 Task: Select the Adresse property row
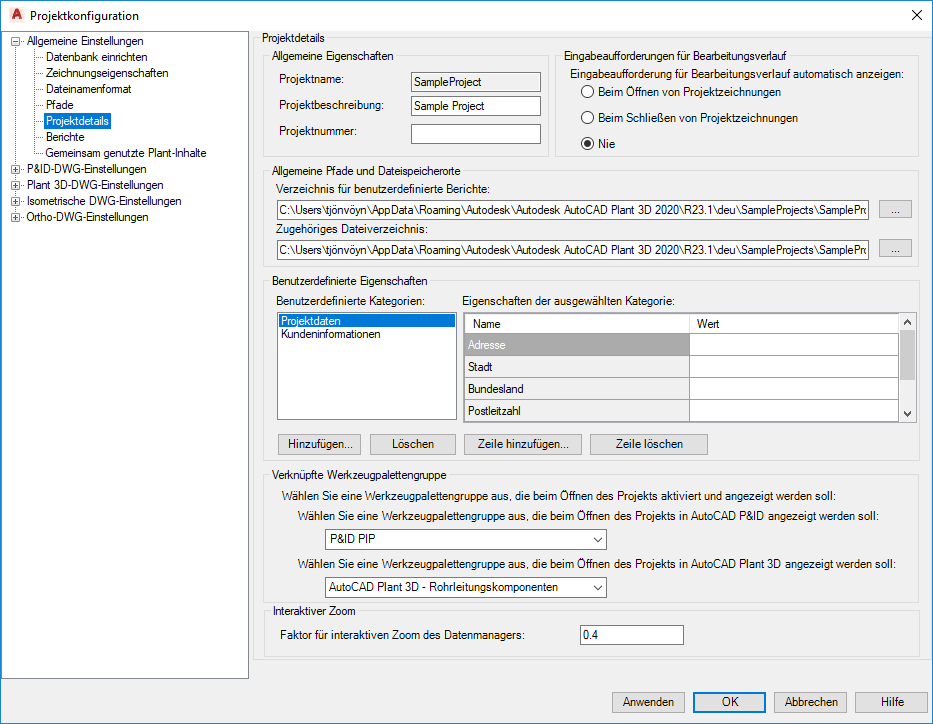coord(577,345)
